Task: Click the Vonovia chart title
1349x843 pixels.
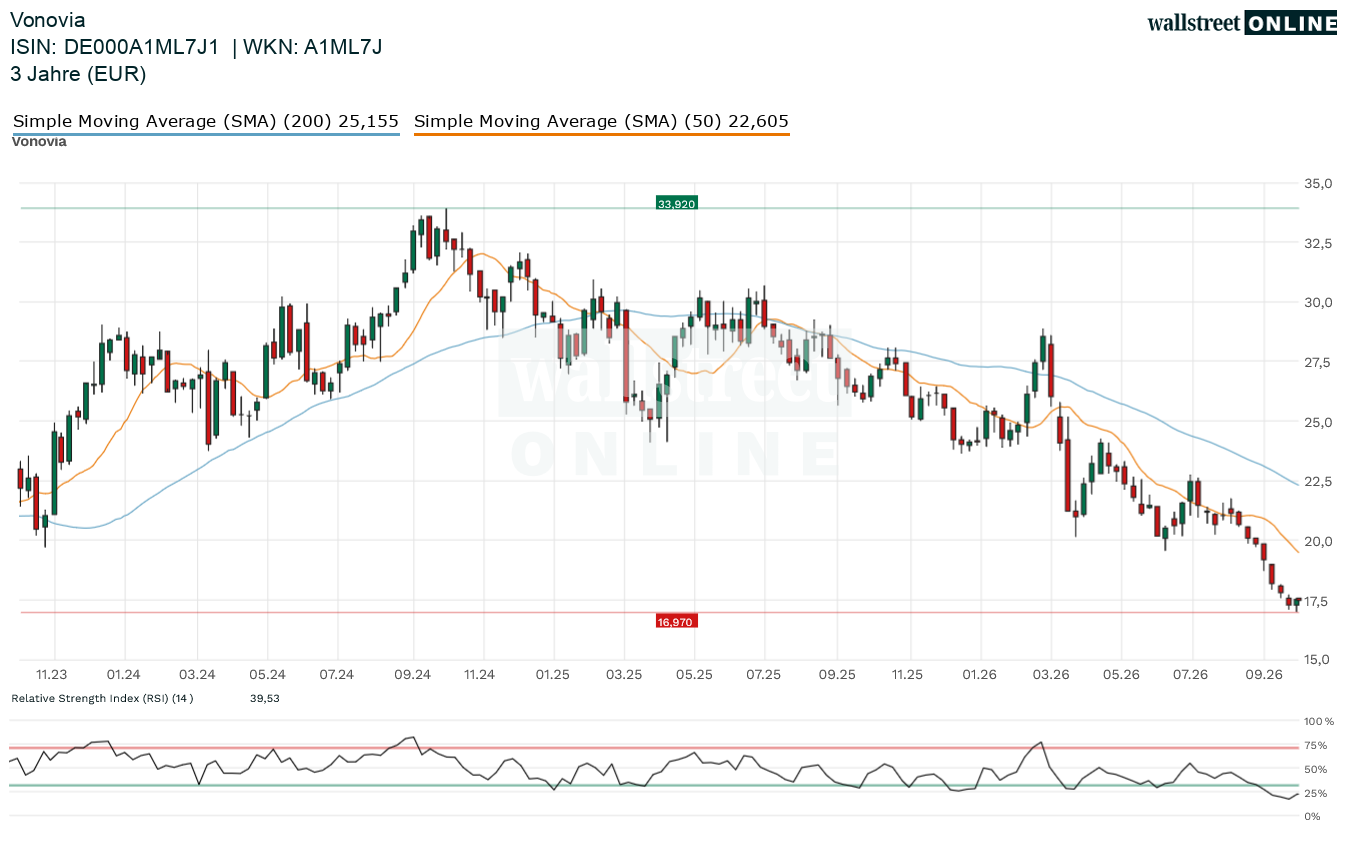Action: point(47,20)
